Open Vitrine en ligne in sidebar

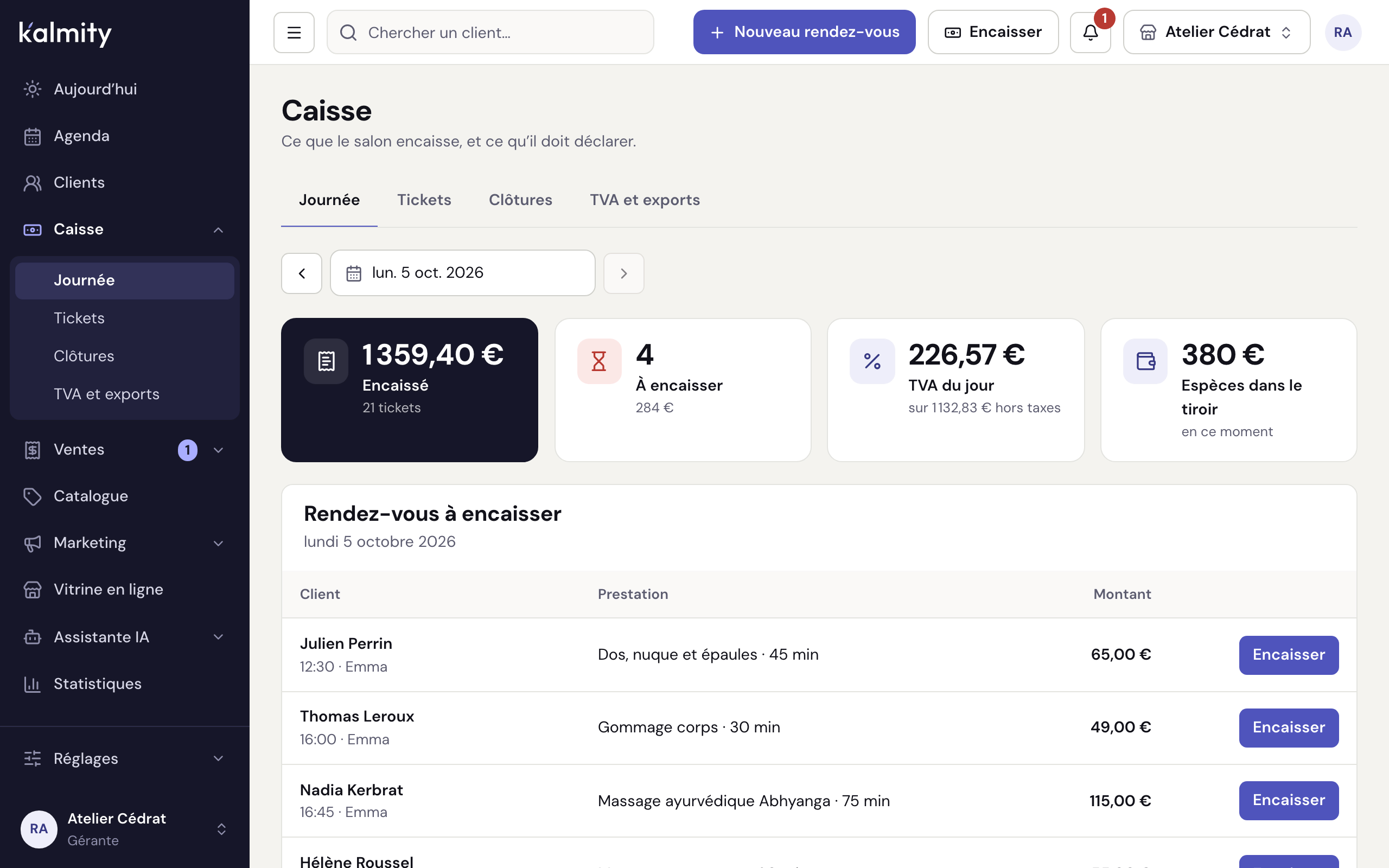coord(125,590)
